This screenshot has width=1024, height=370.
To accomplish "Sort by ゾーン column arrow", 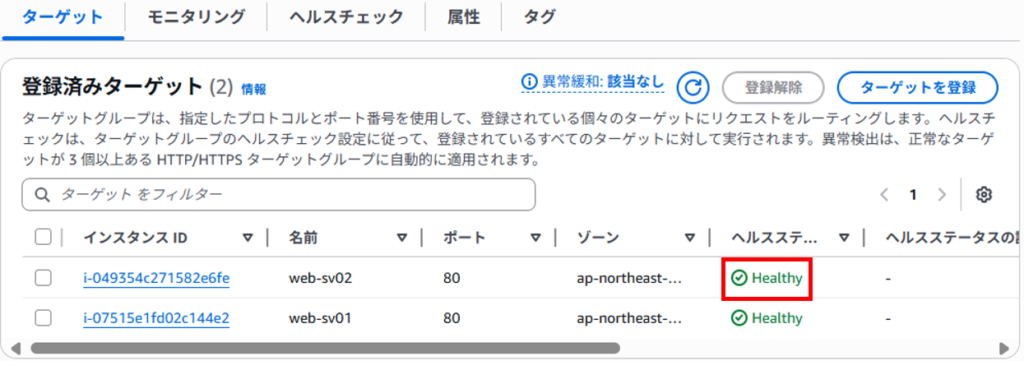I will pyautogui.click(x=690, y=238).
